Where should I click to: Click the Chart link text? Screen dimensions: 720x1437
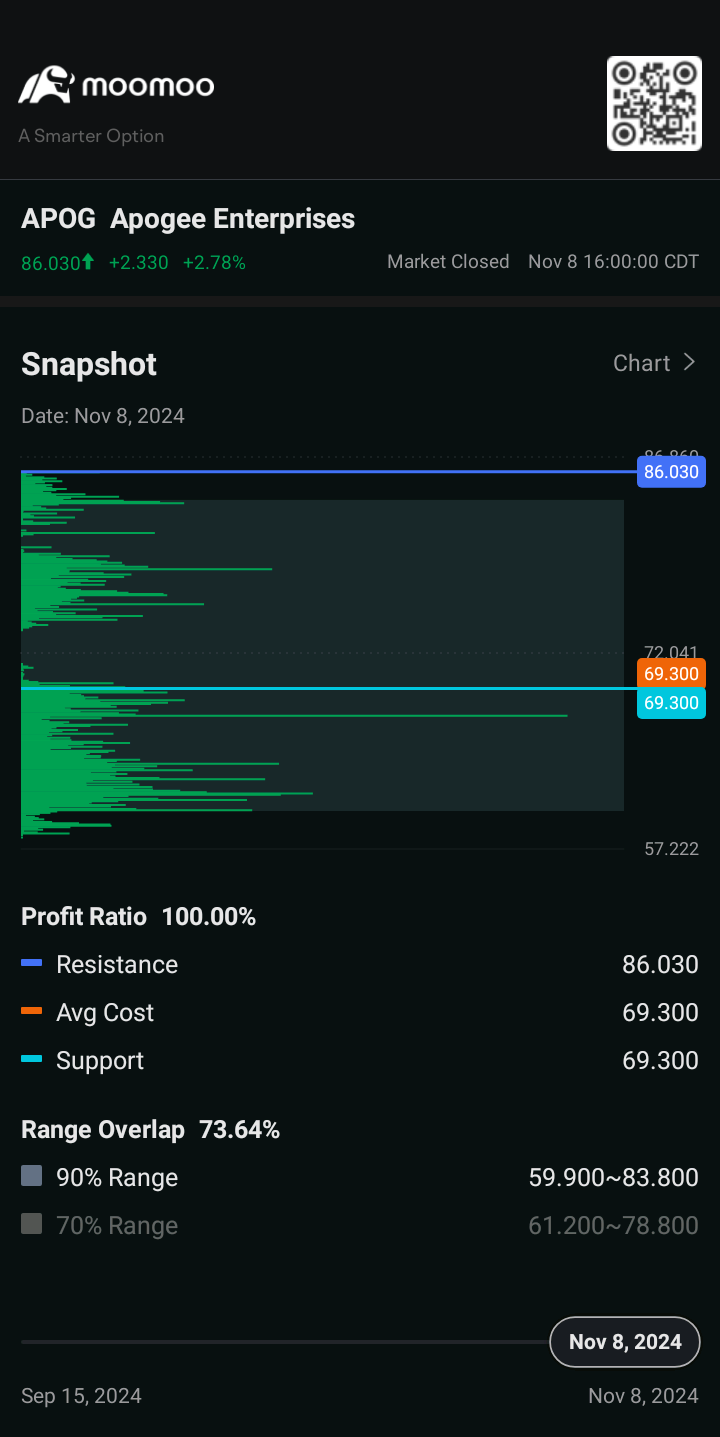(641, 363)
